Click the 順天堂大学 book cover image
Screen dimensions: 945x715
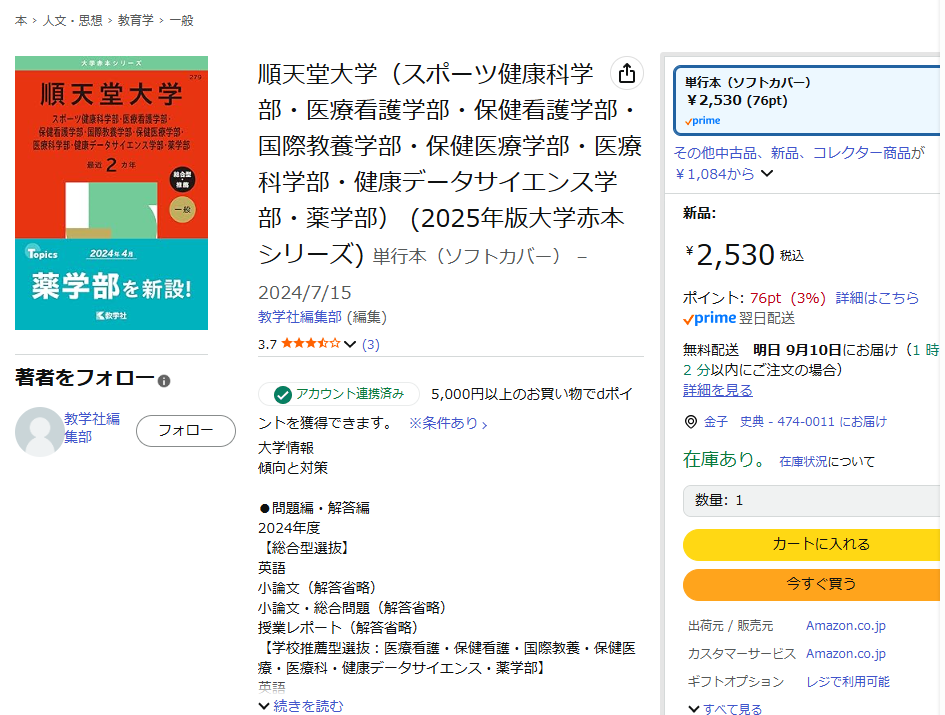[x=112, y=193]
